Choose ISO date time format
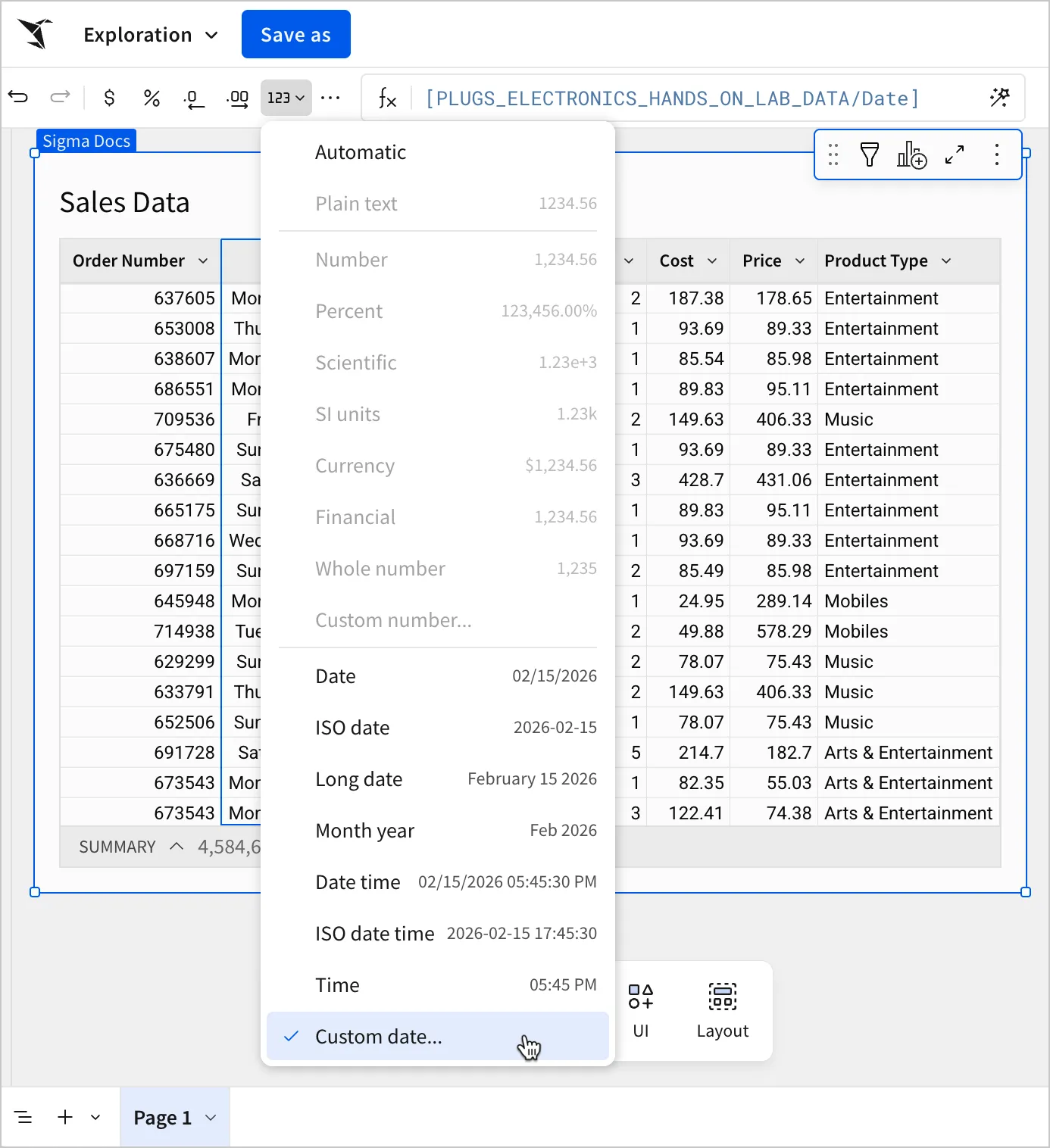 click(438, 934)
